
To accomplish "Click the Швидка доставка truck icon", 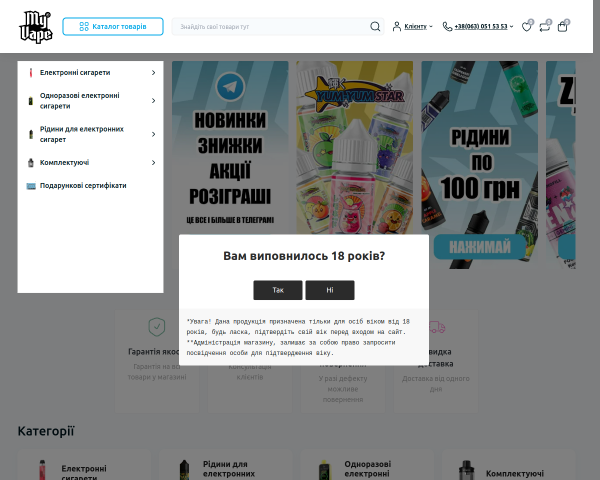I will (x=437, y=327).
